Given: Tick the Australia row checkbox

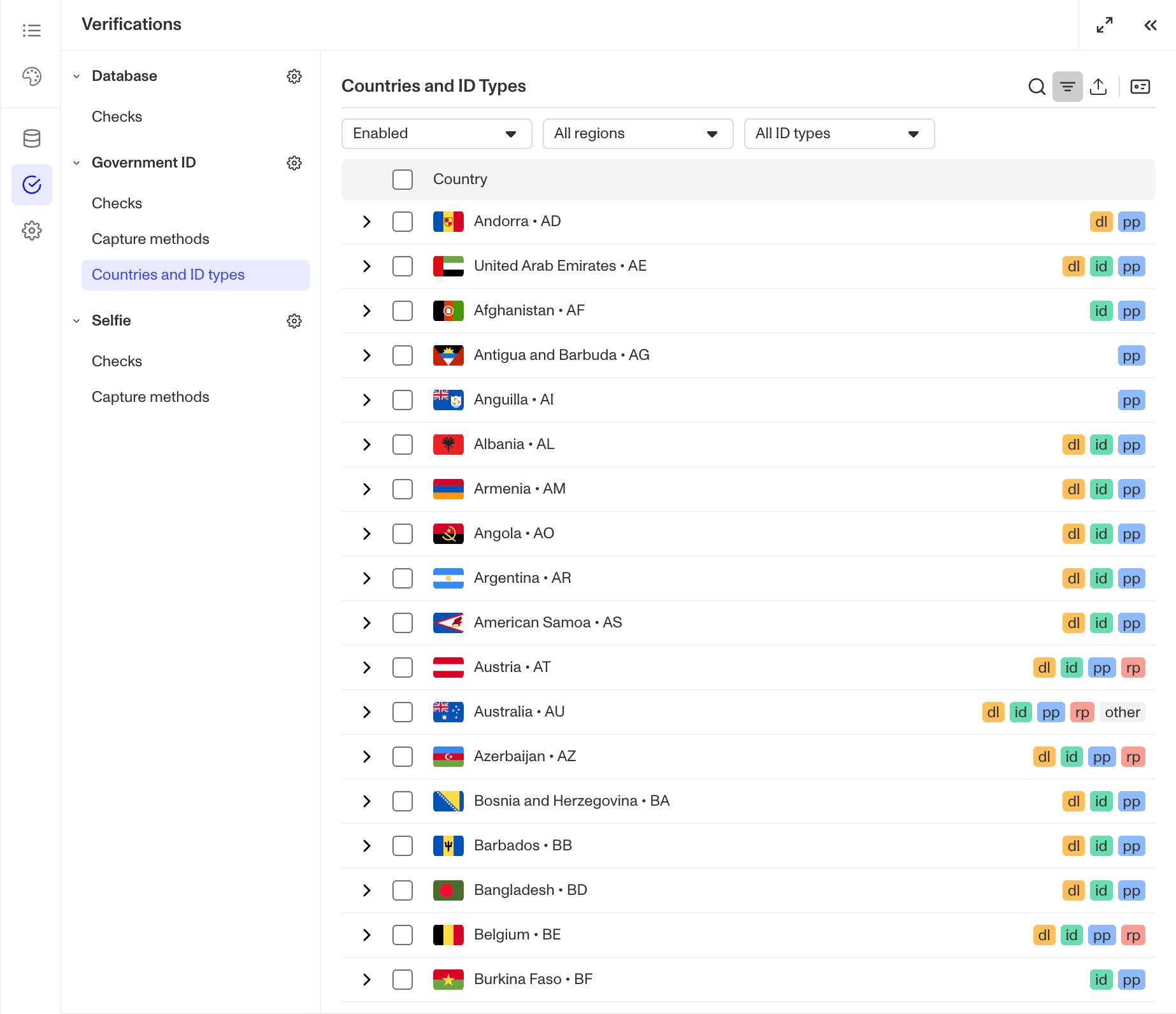Looking at the screenshot, I should (x=403, y=712).
